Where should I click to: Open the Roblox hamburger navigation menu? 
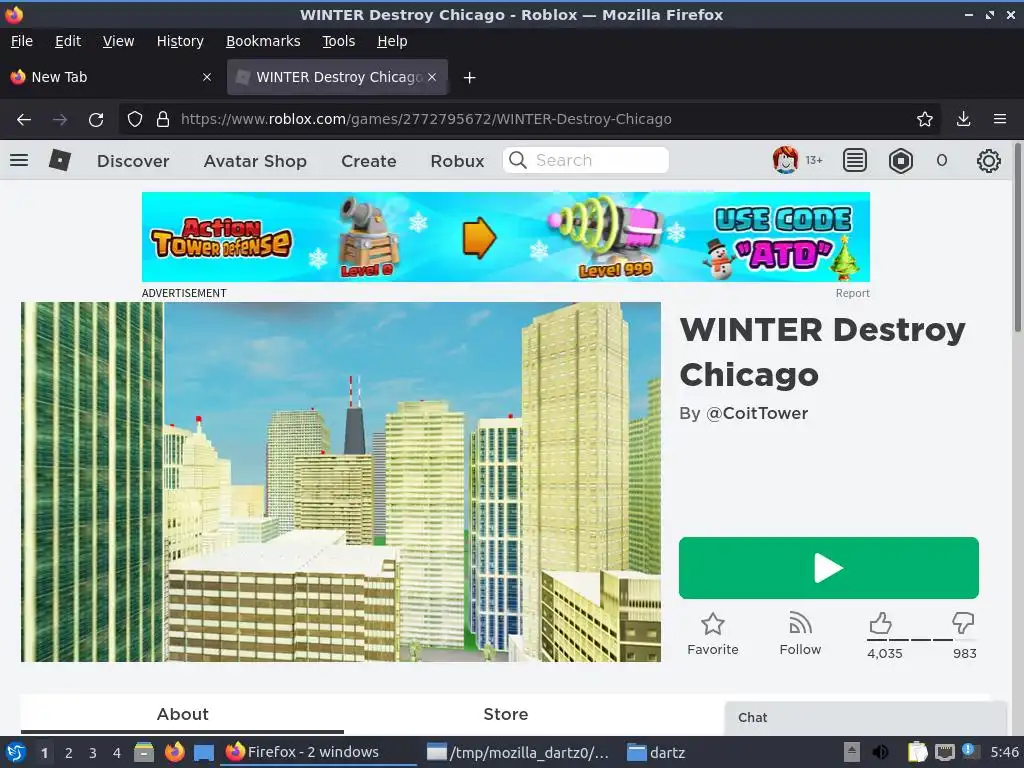point(19,160)
